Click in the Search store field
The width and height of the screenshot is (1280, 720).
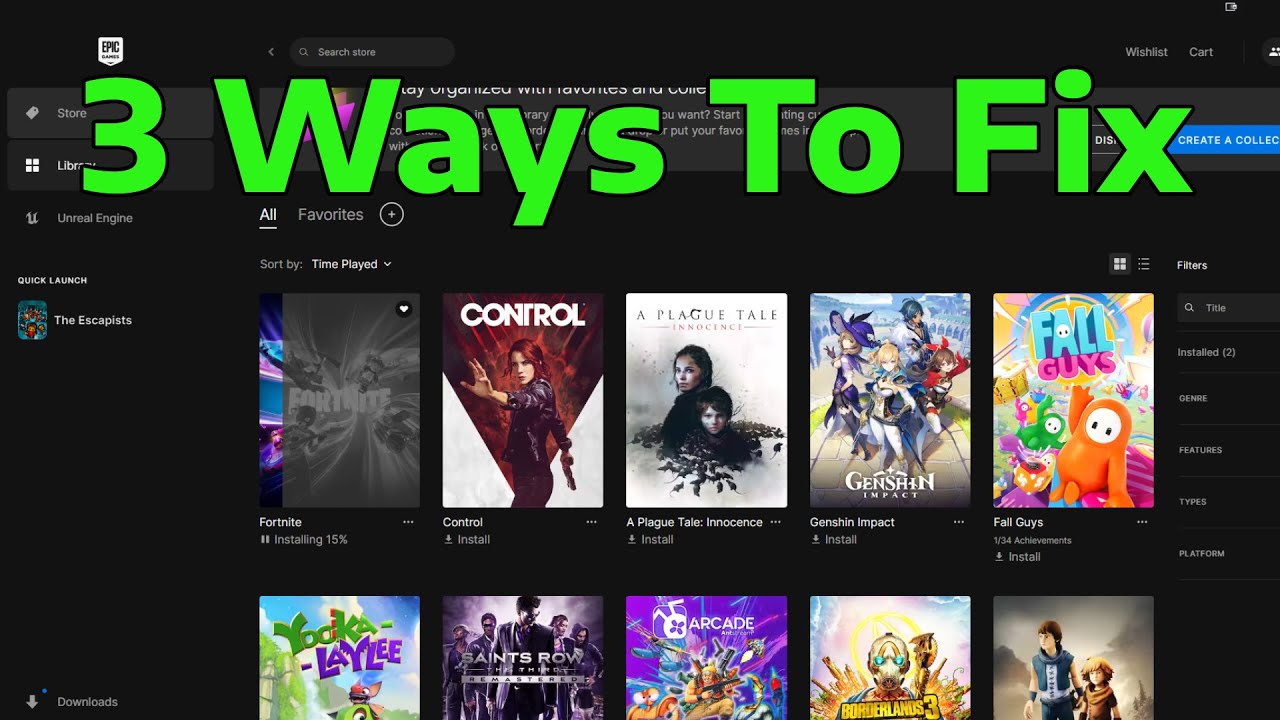click(x=372, y=52)
